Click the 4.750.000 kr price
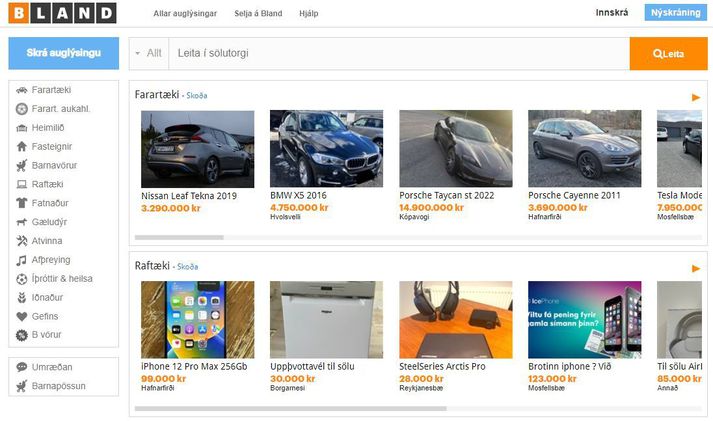Screen dimensions: 713x421 [299, 208]
